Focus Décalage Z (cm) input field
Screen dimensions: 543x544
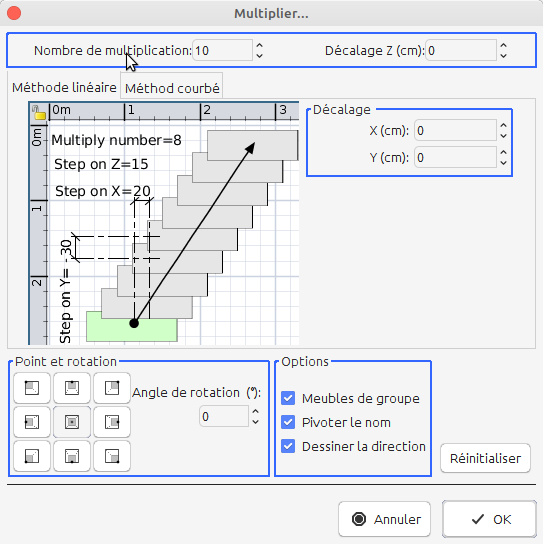point(461,51)
